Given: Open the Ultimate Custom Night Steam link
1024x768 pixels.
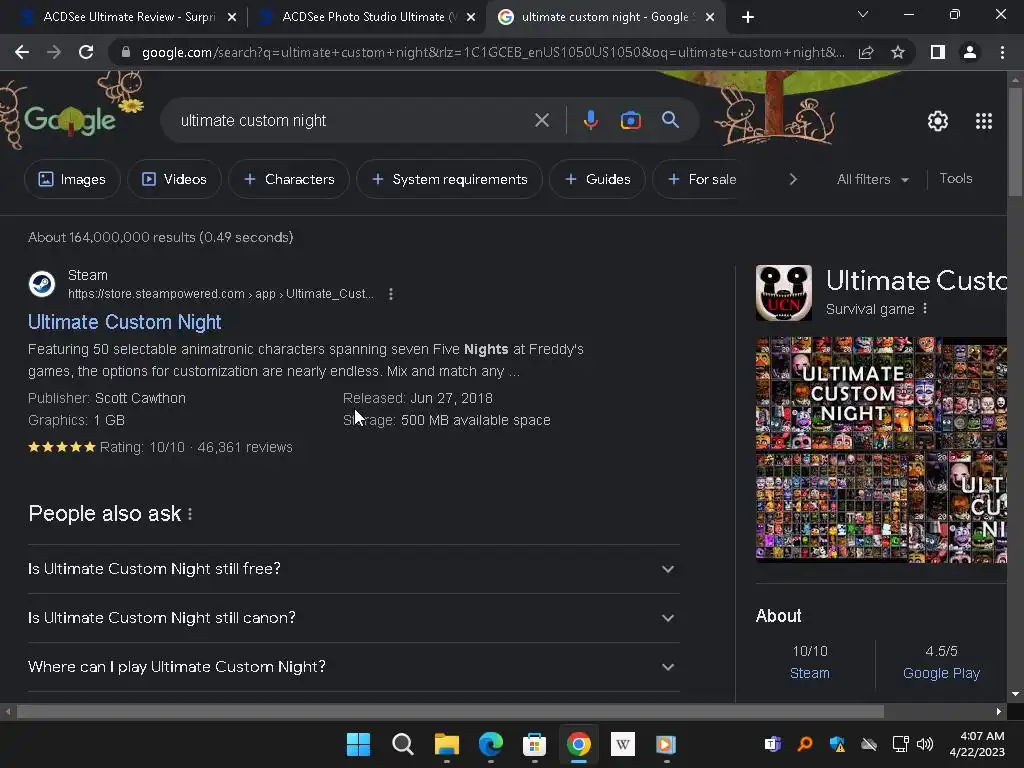Looking at the screenshot, I should point(124,322).
